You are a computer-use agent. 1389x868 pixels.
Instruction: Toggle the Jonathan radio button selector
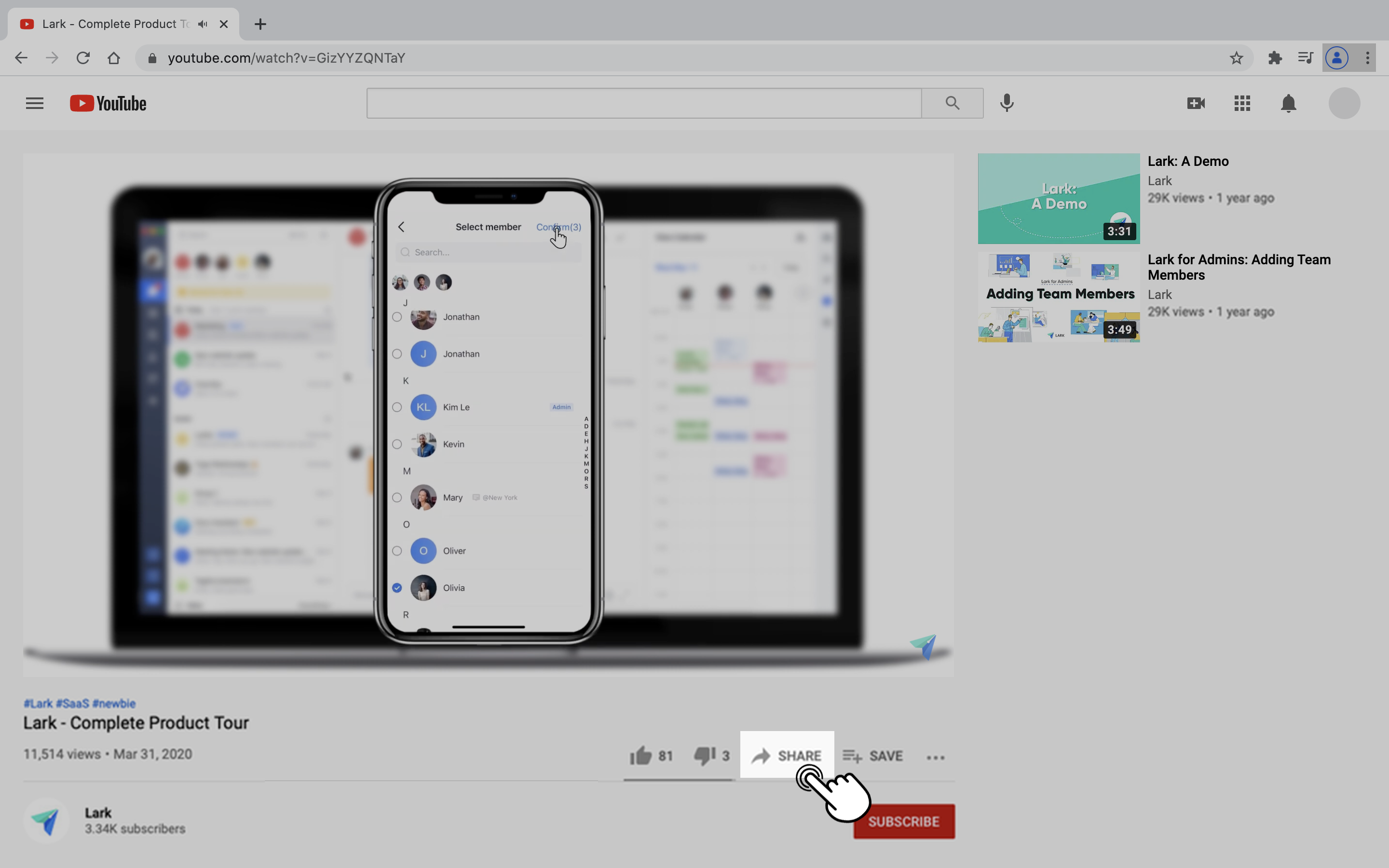tap(397, 317)
